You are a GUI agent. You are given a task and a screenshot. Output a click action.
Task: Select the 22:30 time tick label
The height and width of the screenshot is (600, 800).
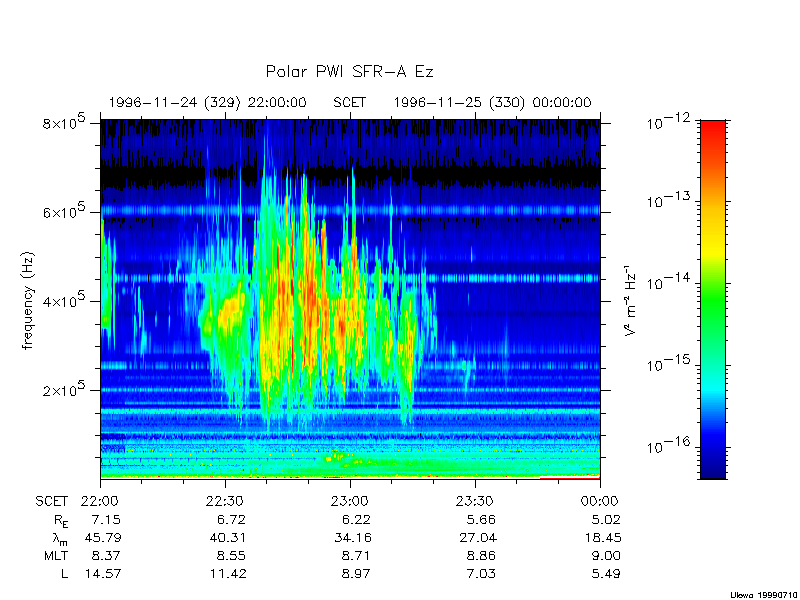pyautogui.click(x=224, y=501)
